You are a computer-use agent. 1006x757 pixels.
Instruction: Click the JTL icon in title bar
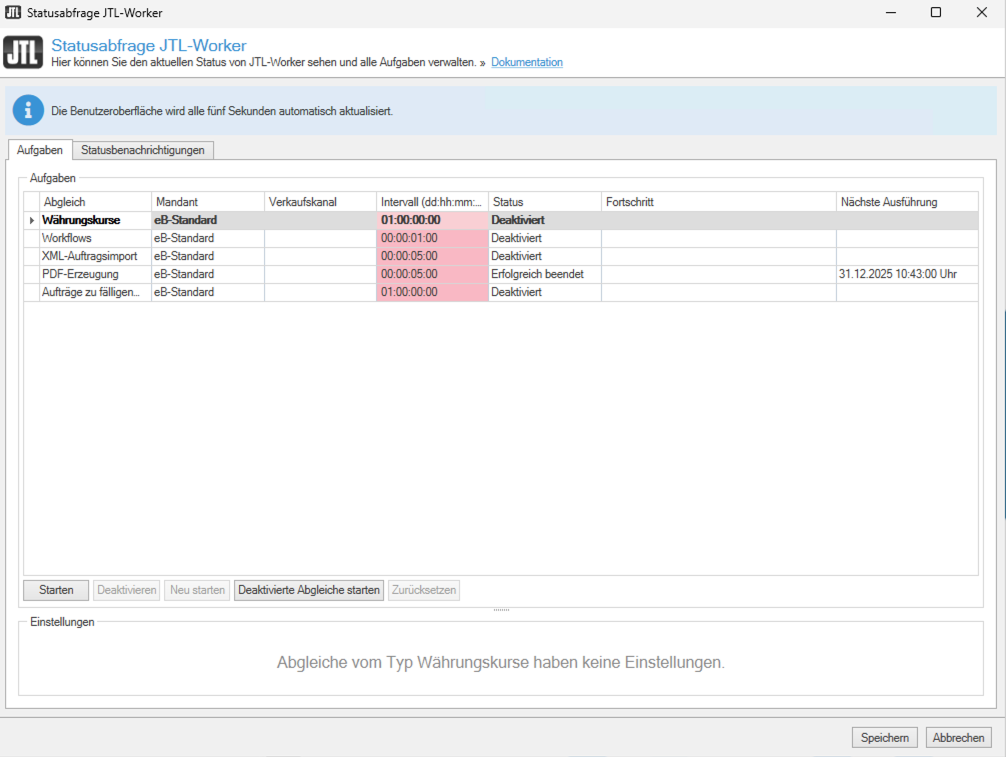tap(13, 13)
